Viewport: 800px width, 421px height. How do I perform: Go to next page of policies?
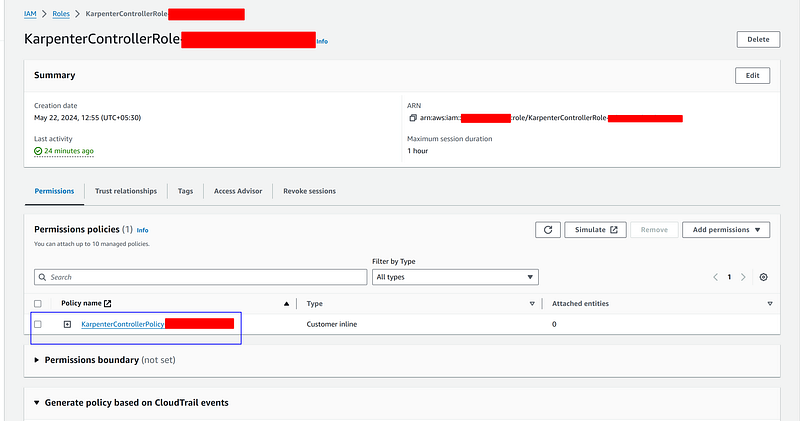click(743, 277)
